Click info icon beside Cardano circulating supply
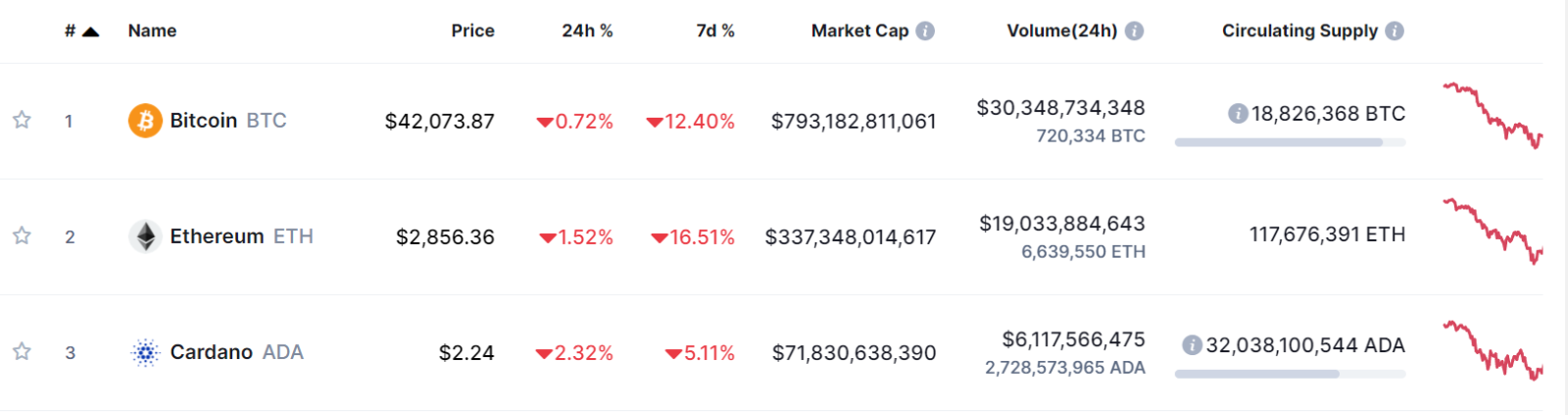 [x=1192, y=345]
